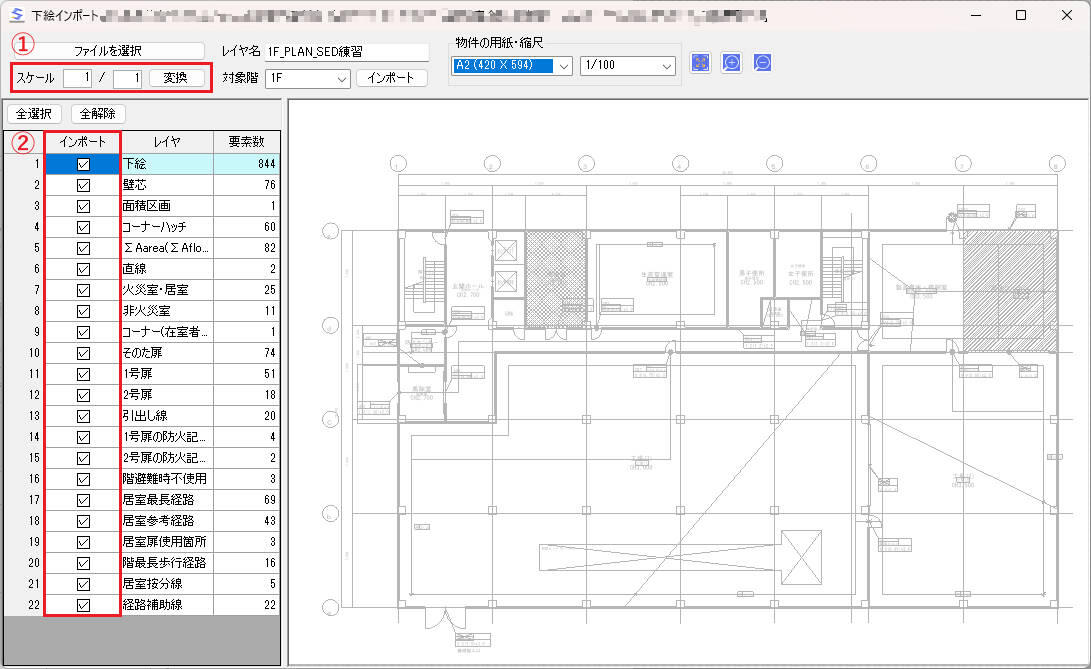Toggle import checkbox for 引出し線 layer
The width and height of the screenshot is (1091, 669).
[x=83, y=416]
